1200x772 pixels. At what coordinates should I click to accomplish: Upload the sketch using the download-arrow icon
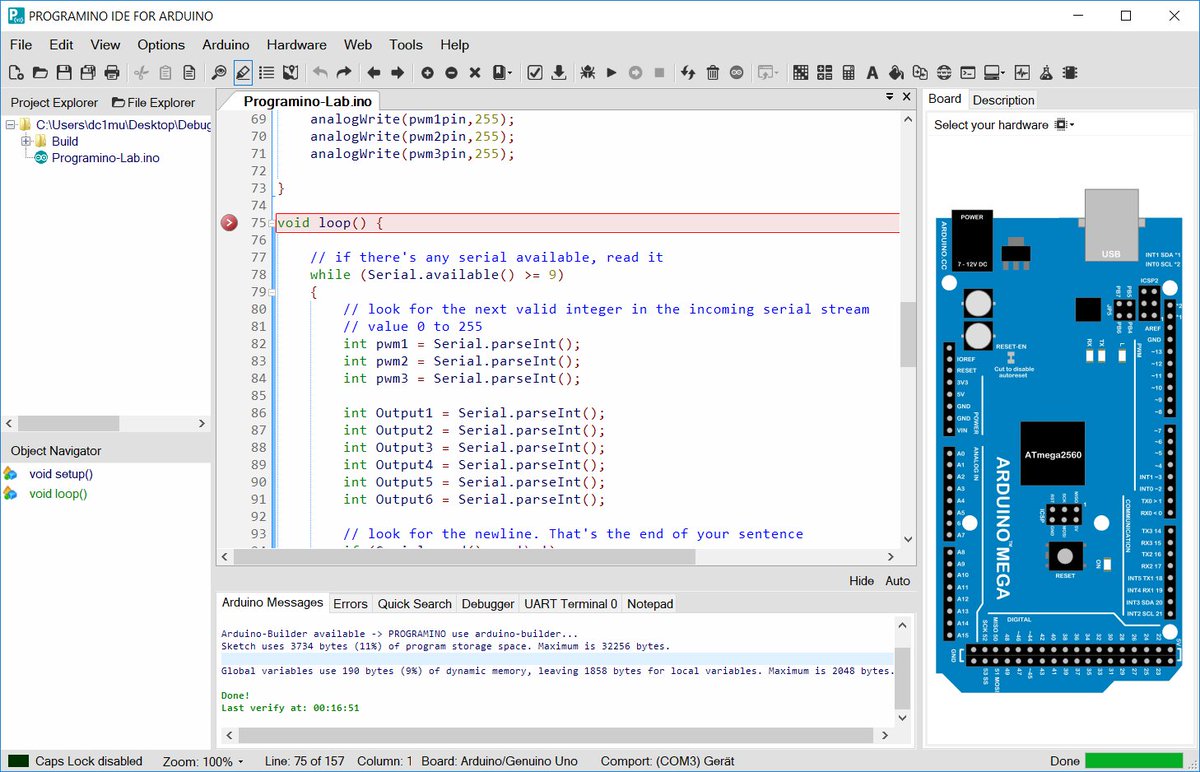559,72
